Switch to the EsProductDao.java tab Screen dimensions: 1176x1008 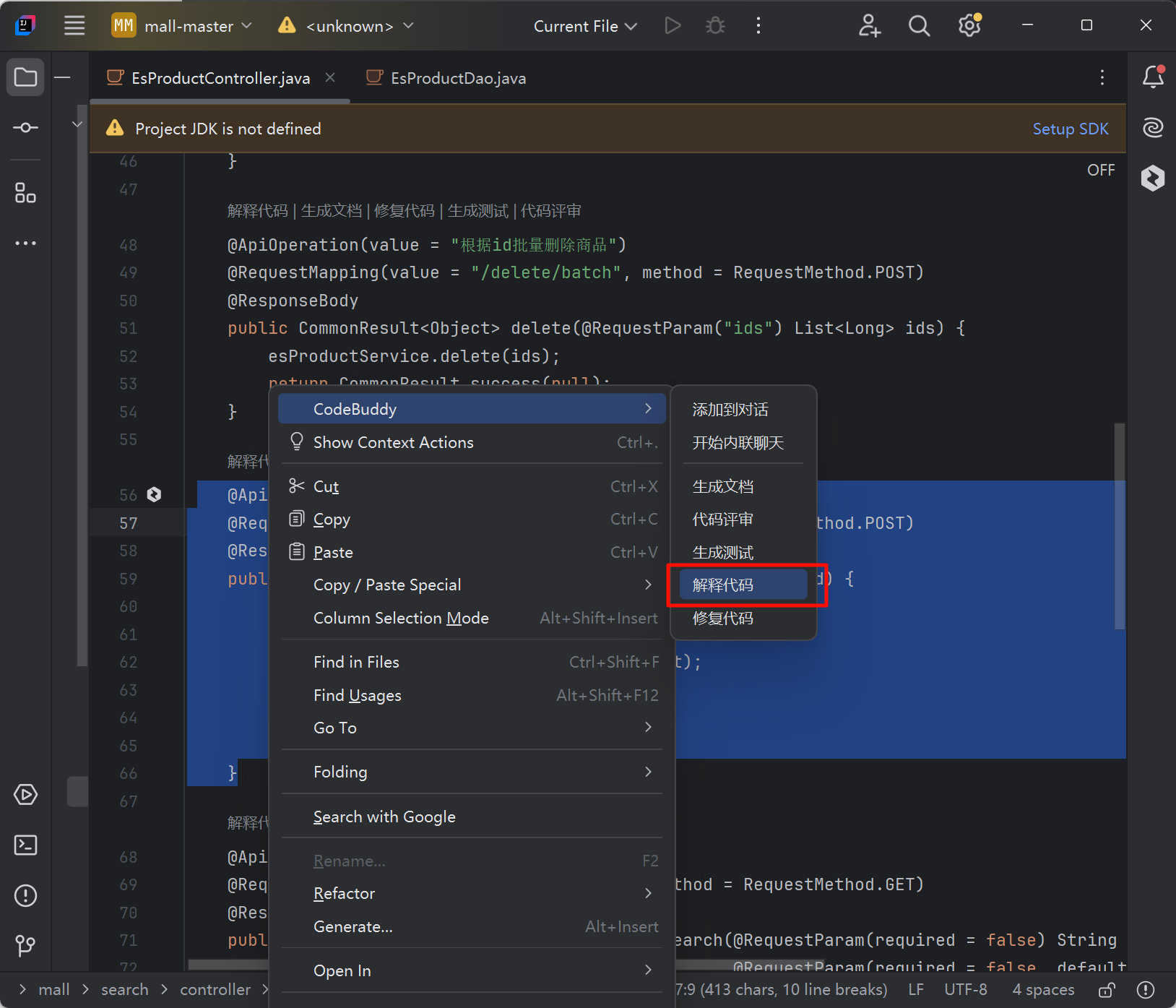pos(457,78)
